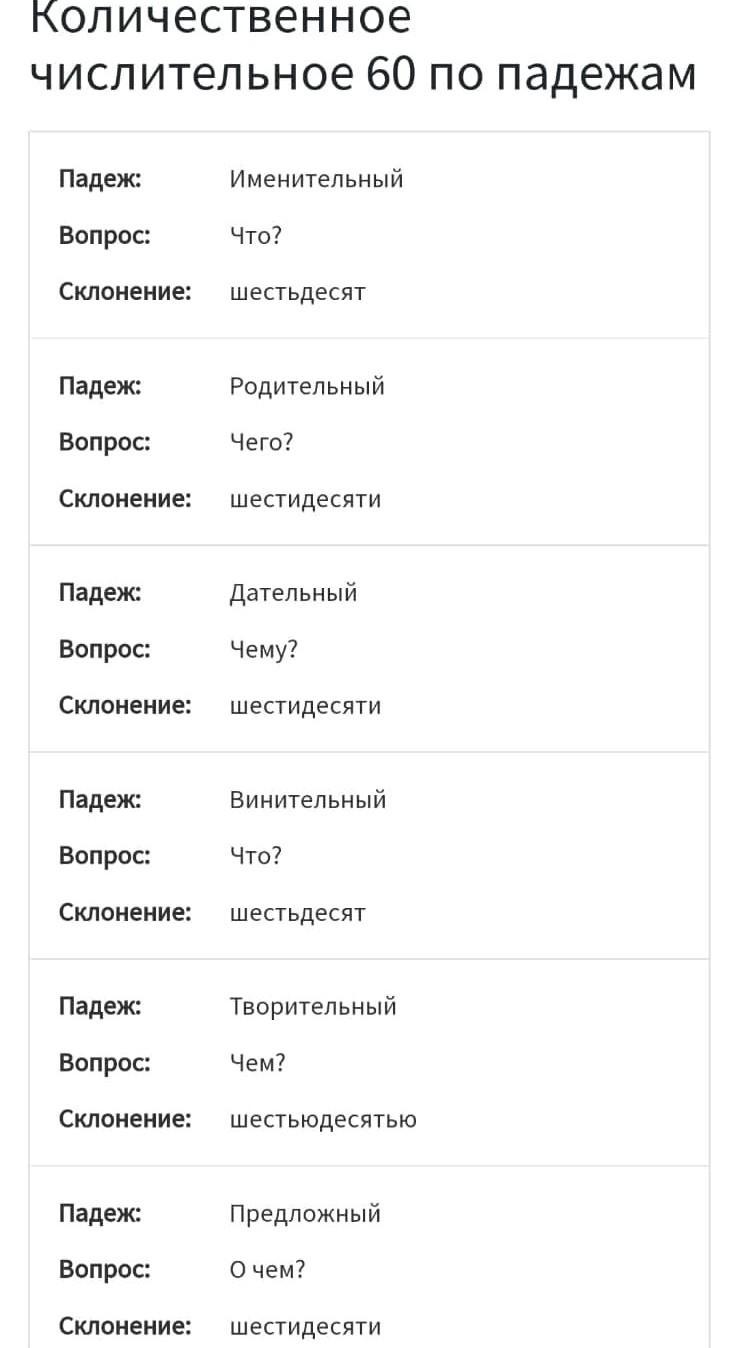Viewport: 738px width, 1348px height.
Task: Select the word form "шестьюдесятью"
Action: pyautogui.click(x=323, y=1120)
